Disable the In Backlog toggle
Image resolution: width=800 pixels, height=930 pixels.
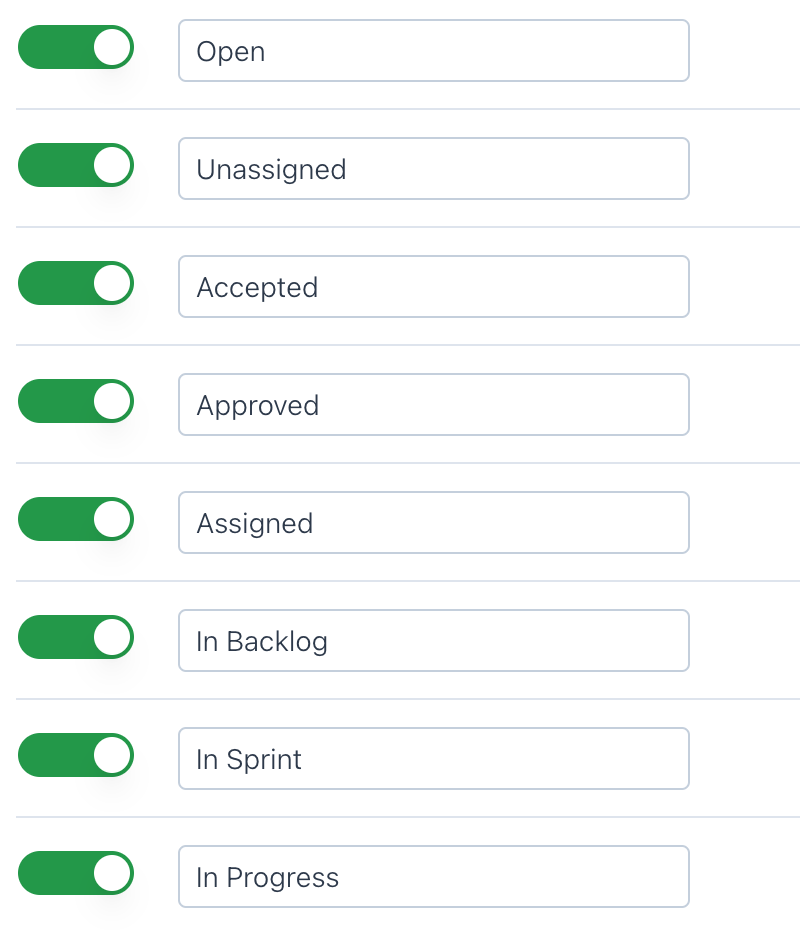75,637
